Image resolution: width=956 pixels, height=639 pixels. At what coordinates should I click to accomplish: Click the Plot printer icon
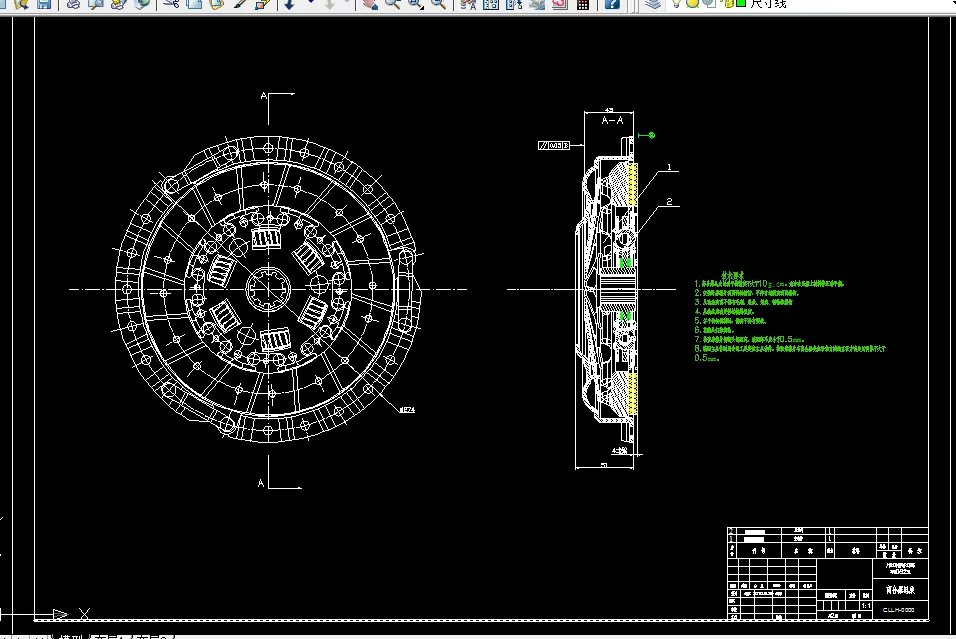point(73,4)
